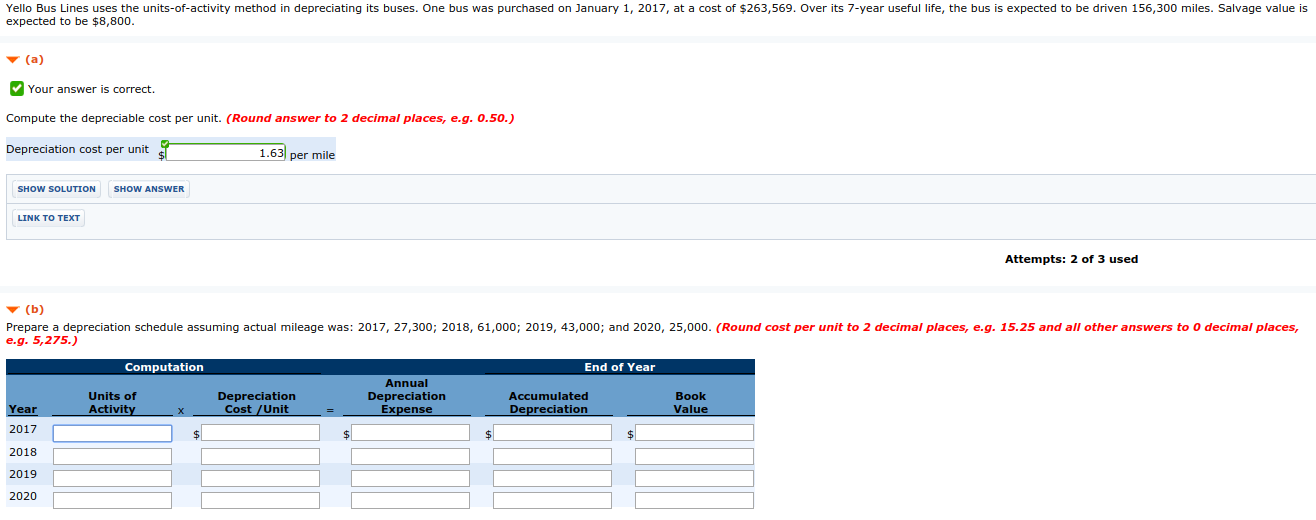Focus the depreciation cost per unit field
The image size is (1316, 520).
[226, 153]
